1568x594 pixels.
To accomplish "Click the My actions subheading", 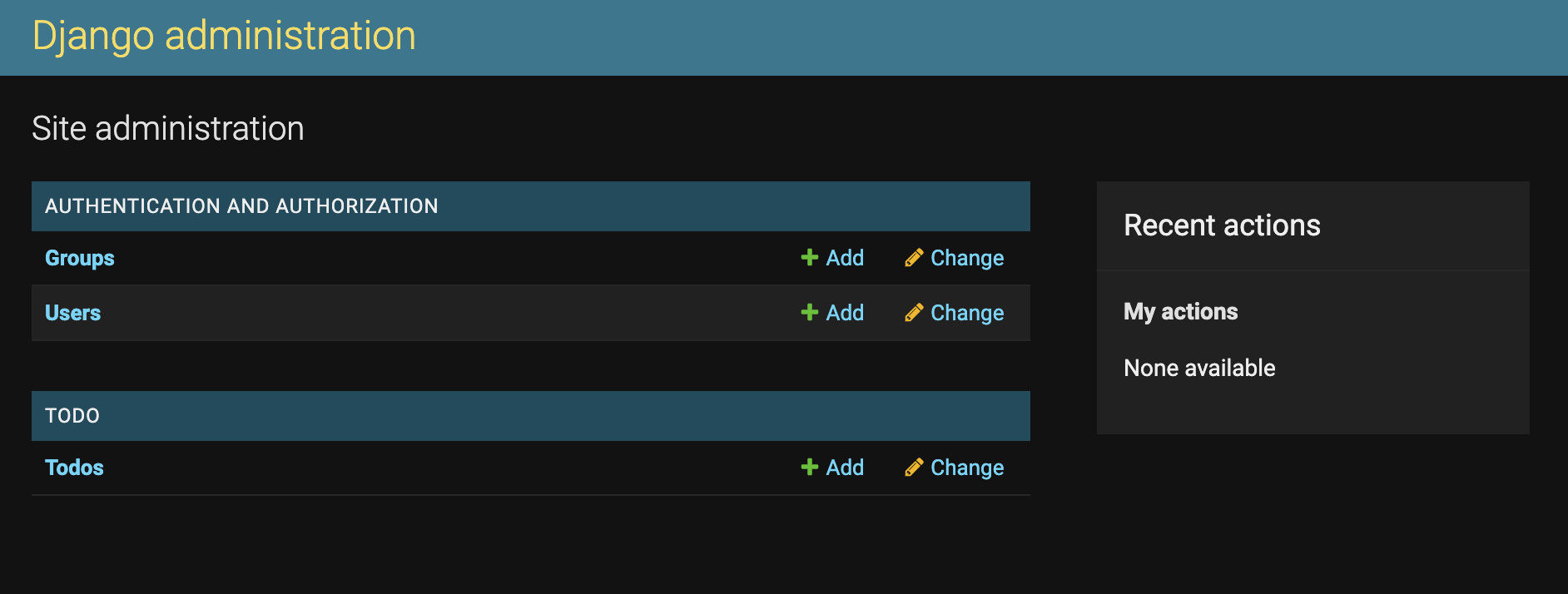I will [x=1180, y=311].
